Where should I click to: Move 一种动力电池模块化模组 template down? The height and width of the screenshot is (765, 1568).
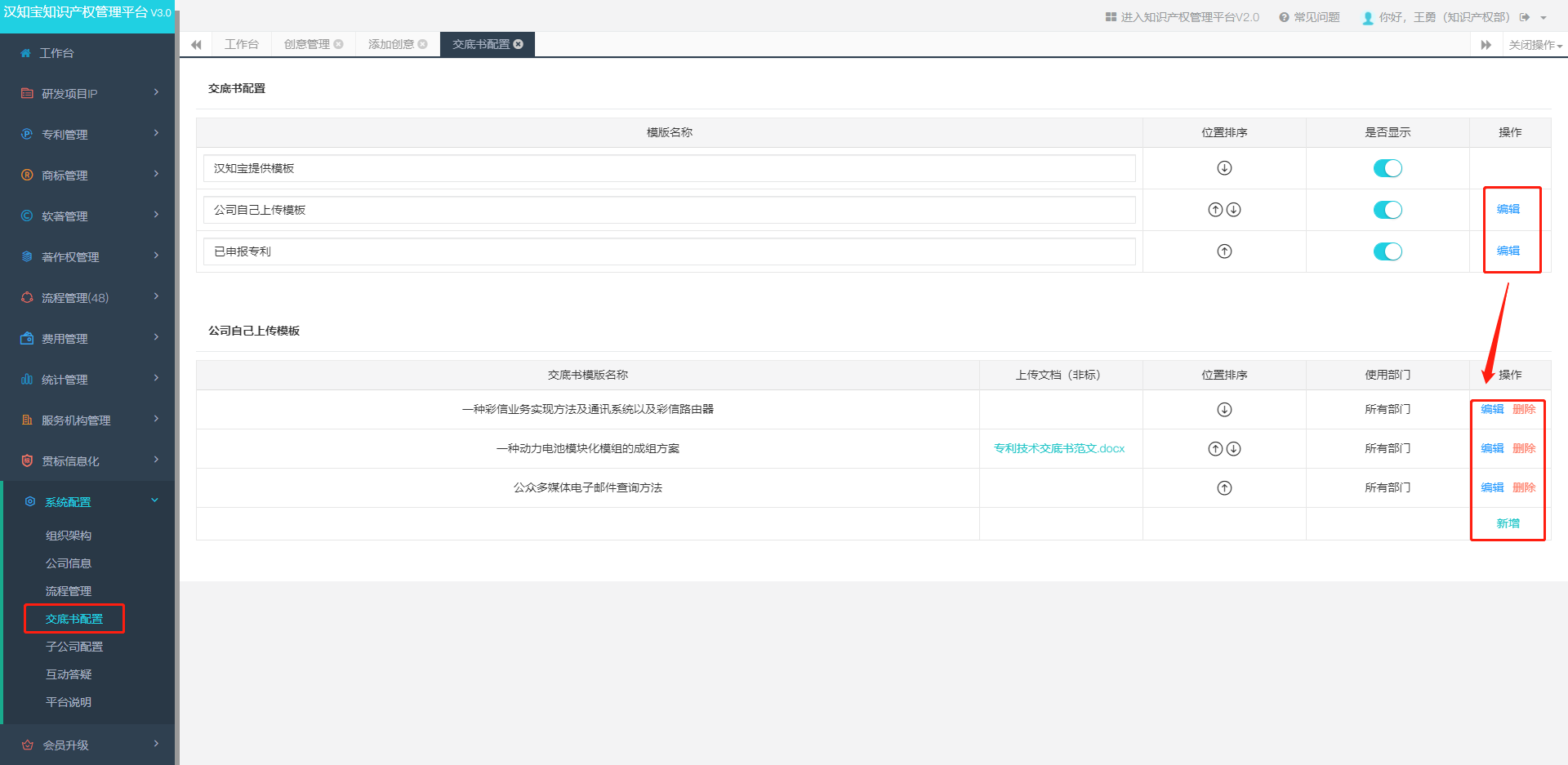pyautogui.click(x=1234, y=449)
